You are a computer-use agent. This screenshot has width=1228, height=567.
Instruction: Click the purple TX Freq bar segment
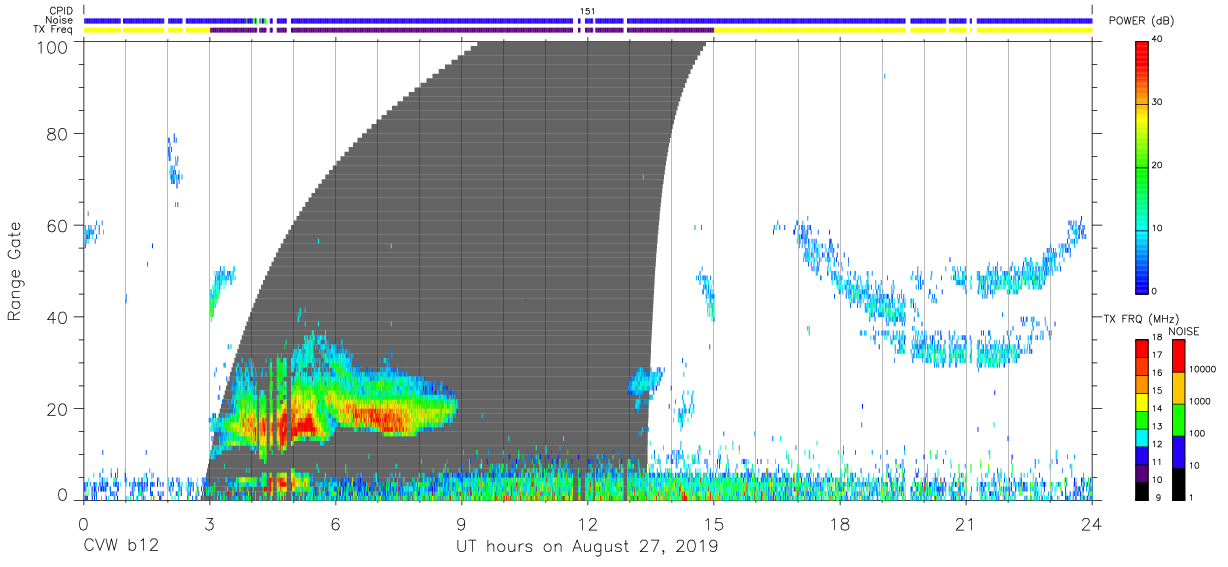tap(461, 30)
